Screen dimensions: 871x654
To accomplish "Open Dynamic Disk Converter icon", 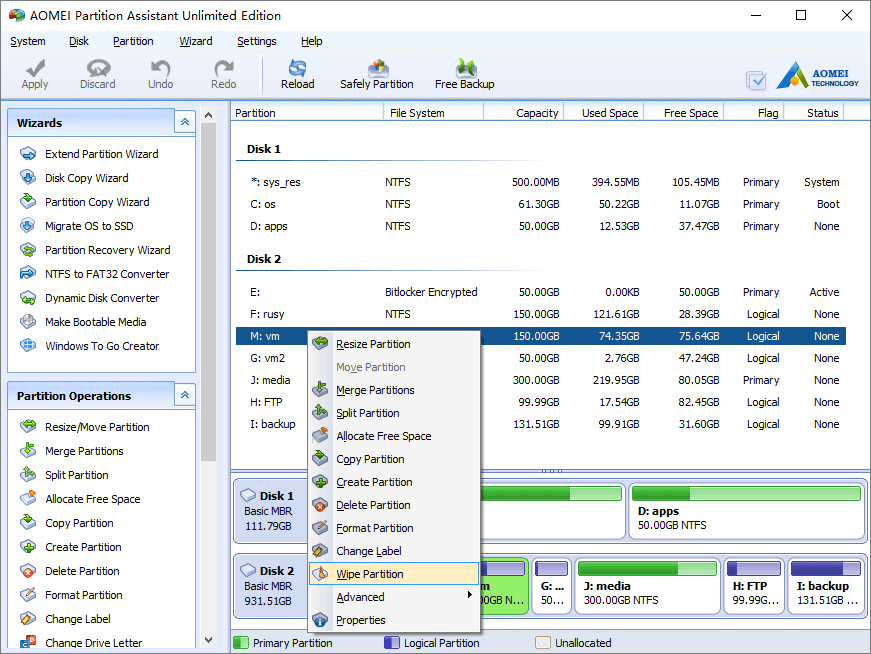I will 28,298.
